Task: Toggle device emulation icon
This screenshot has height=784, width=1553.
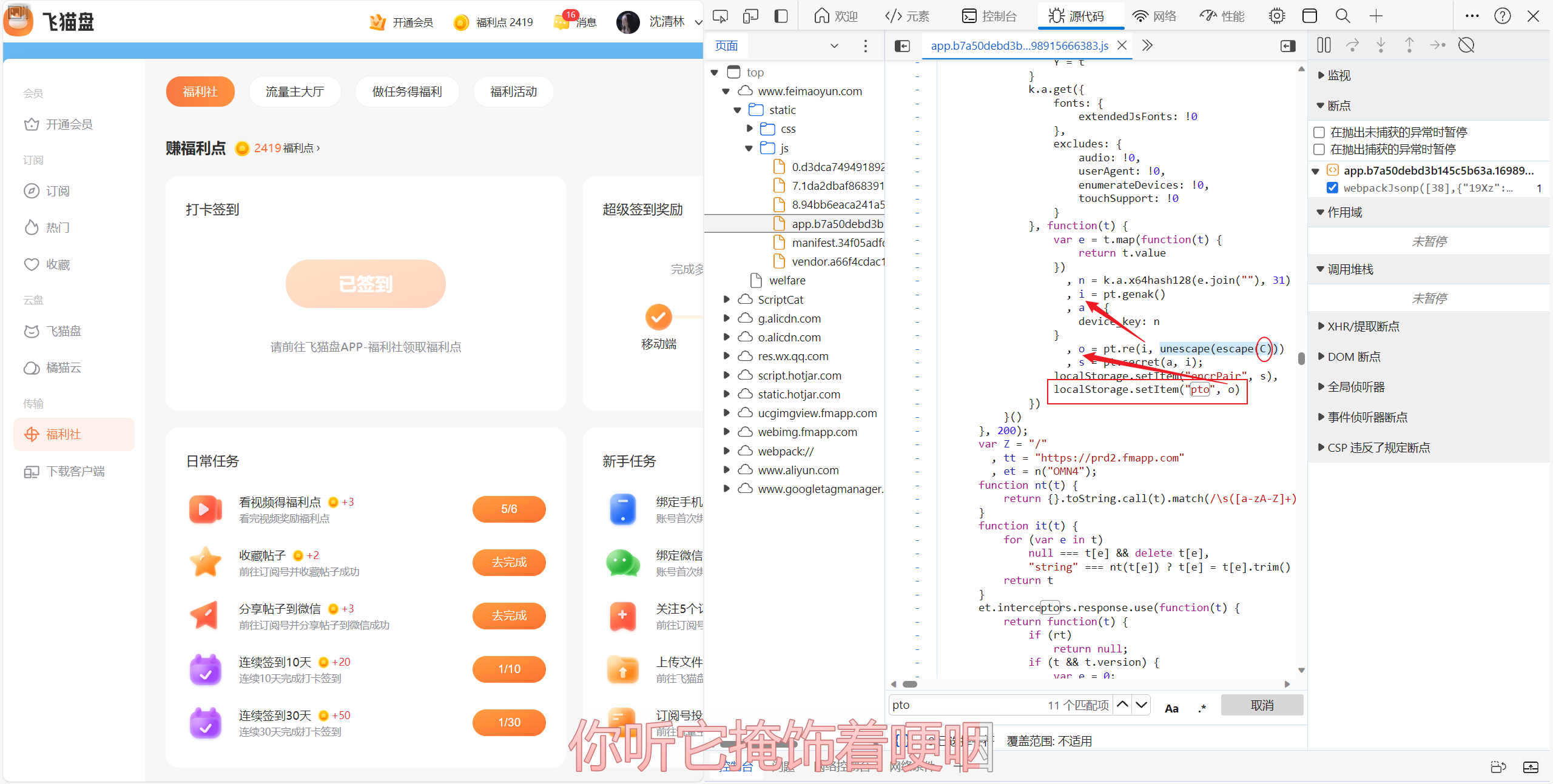Action: [x=750, y=16]
